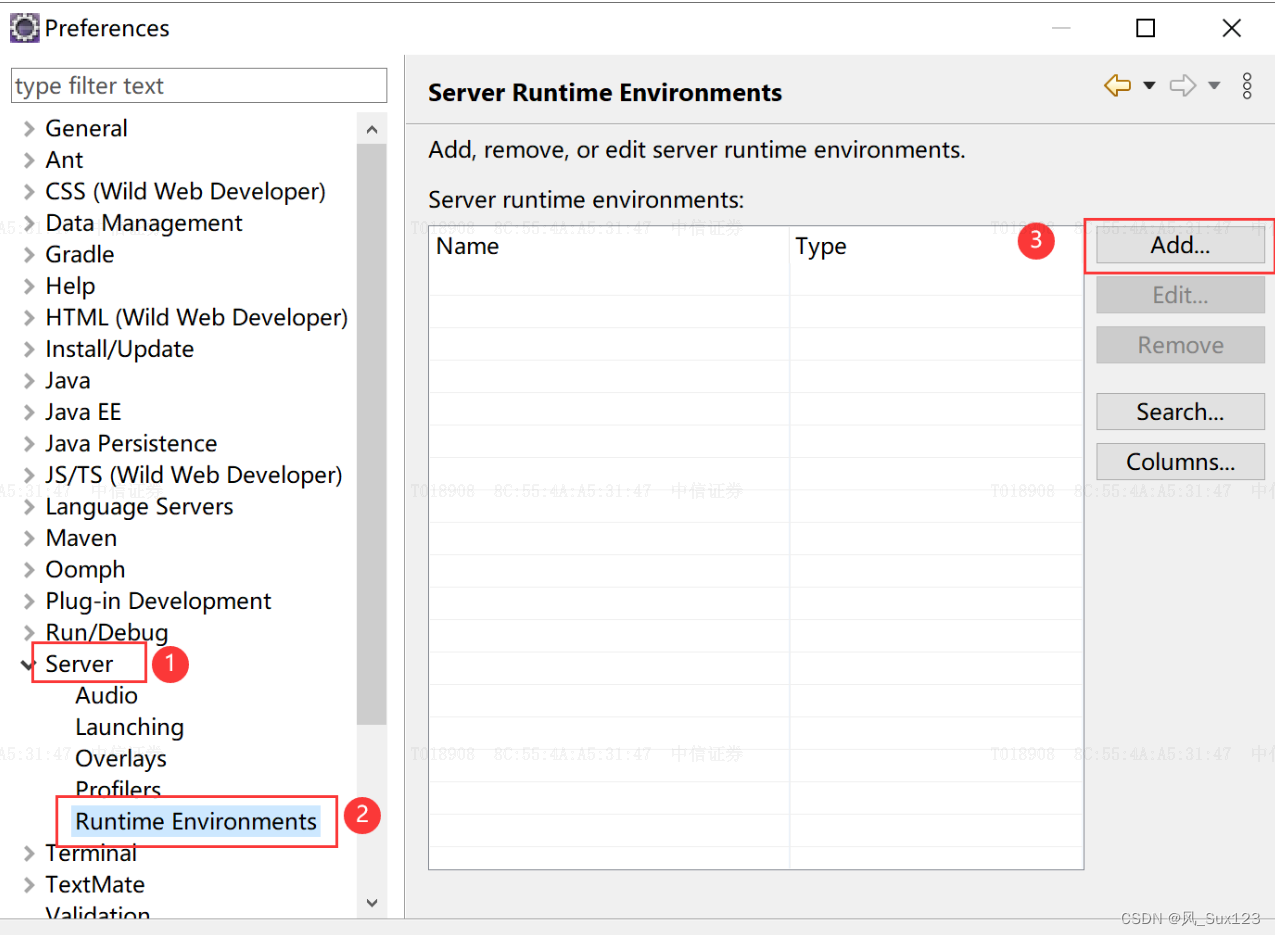The width and height of the screenshot is (1275, 935).
Task: Click the Add... button
Action: click(x=1180, y=245)
